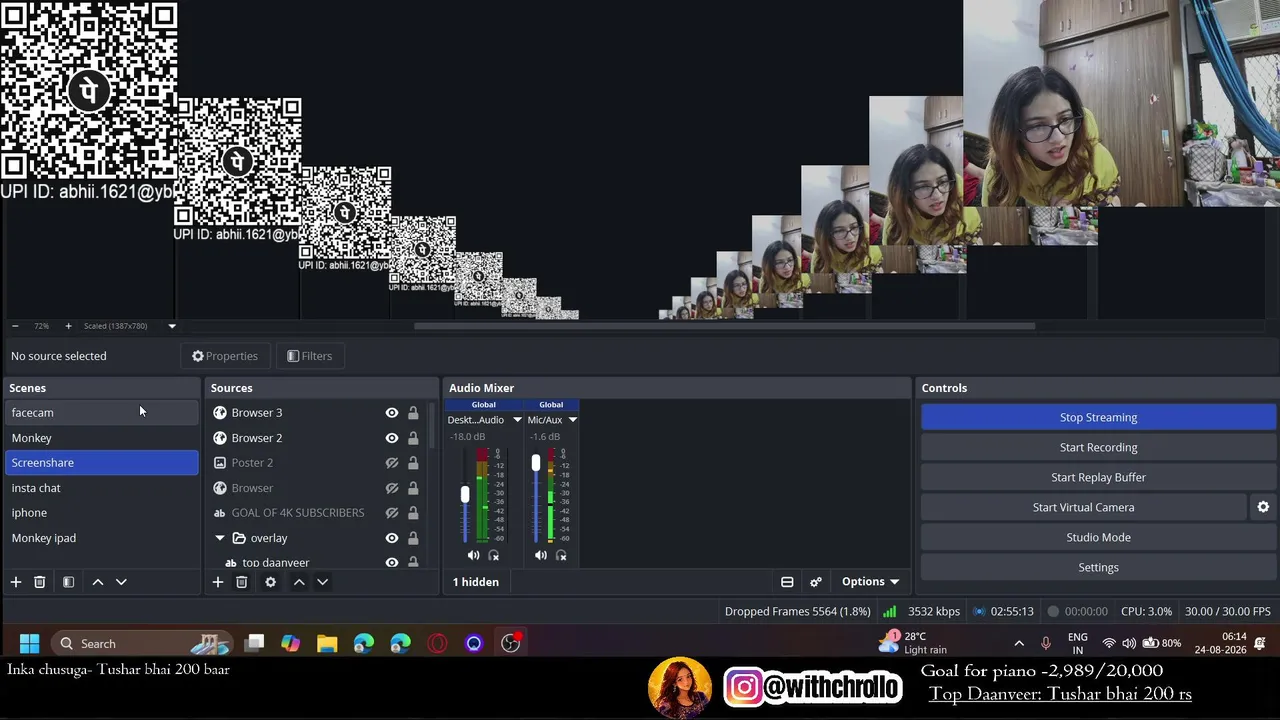Switch to the facecam scene
This screenshot has width=1280, height=720.
(x=102, y=413)
